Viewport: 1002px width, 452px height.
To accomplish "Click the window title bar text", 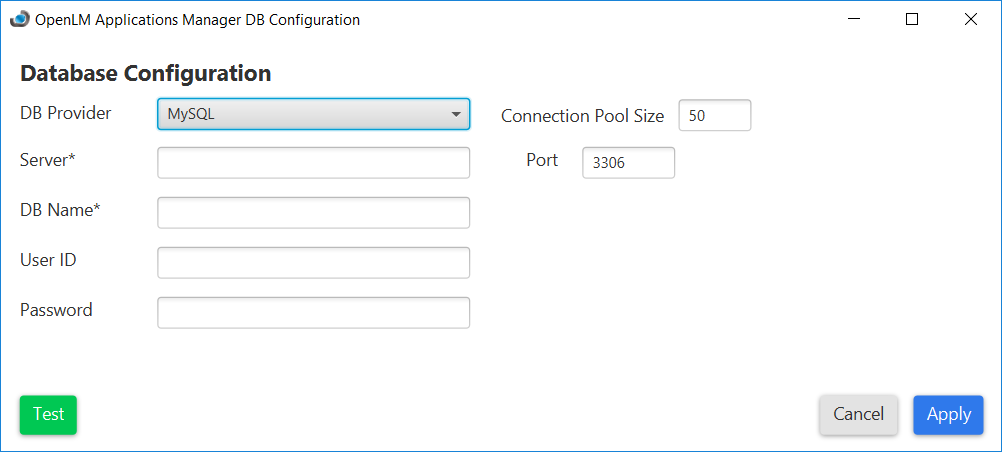I will (x=197, y=19).
